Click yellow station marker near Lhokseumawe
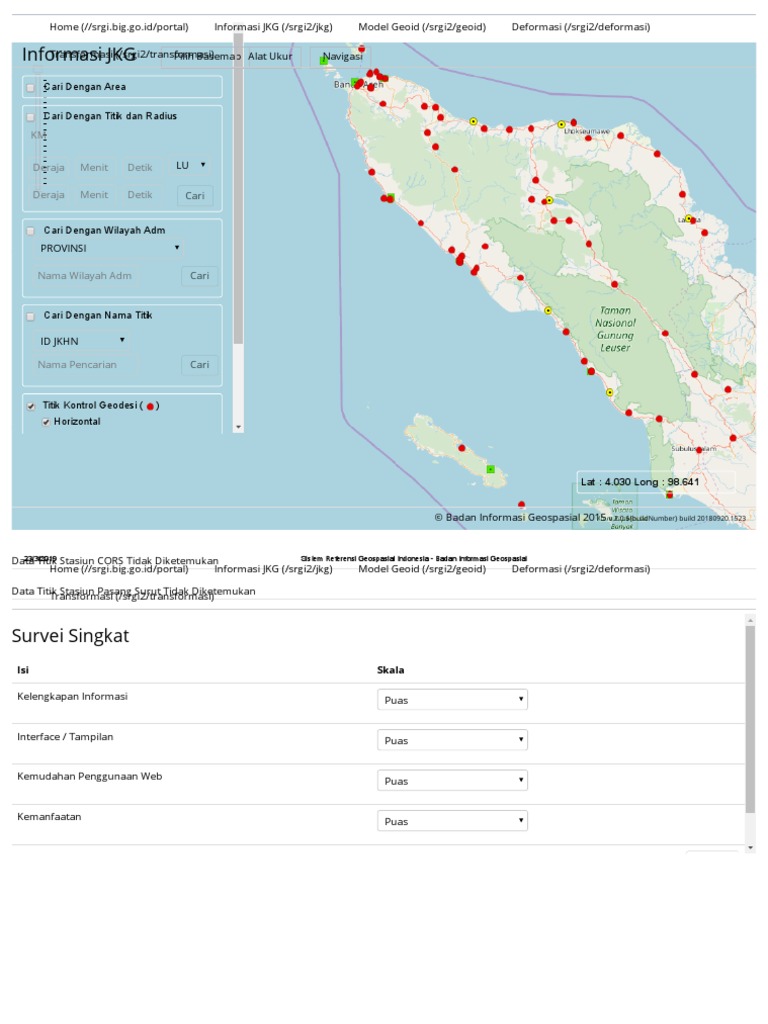The image size is (768, 1024). (561, 124)
